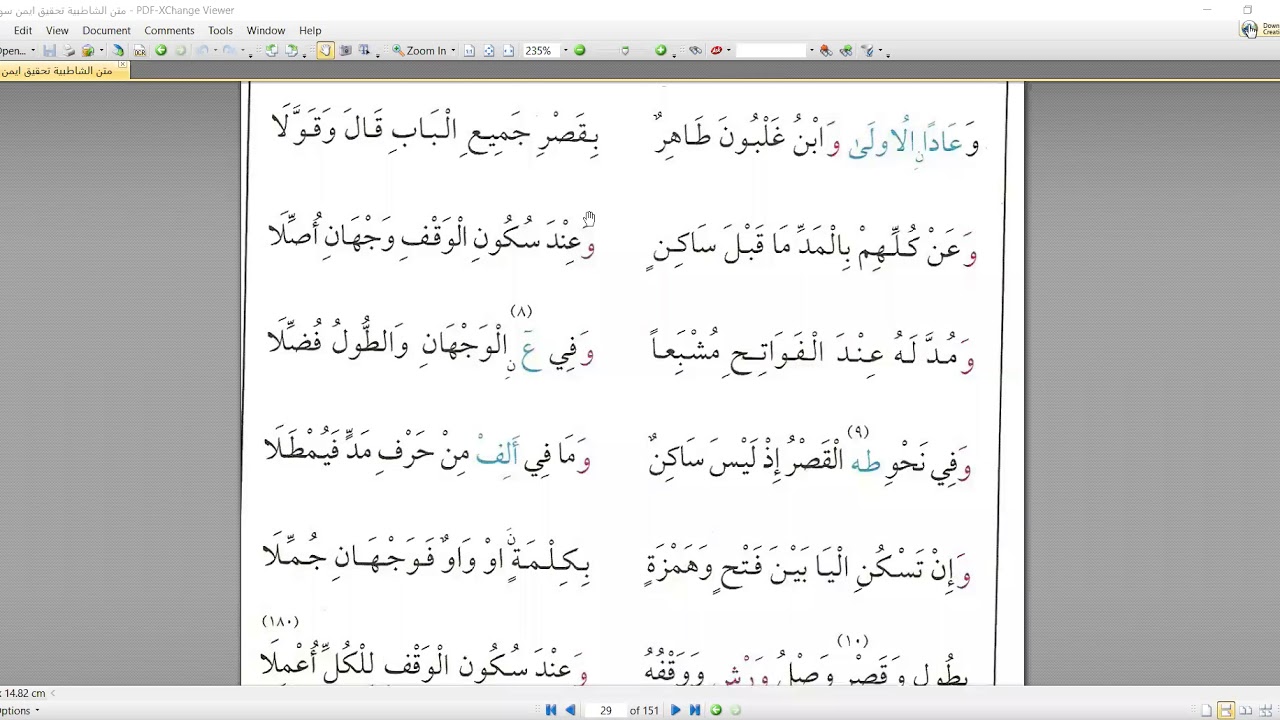1280x720 pixels.
Task: Click in the search text field
Action: point(771,50)
